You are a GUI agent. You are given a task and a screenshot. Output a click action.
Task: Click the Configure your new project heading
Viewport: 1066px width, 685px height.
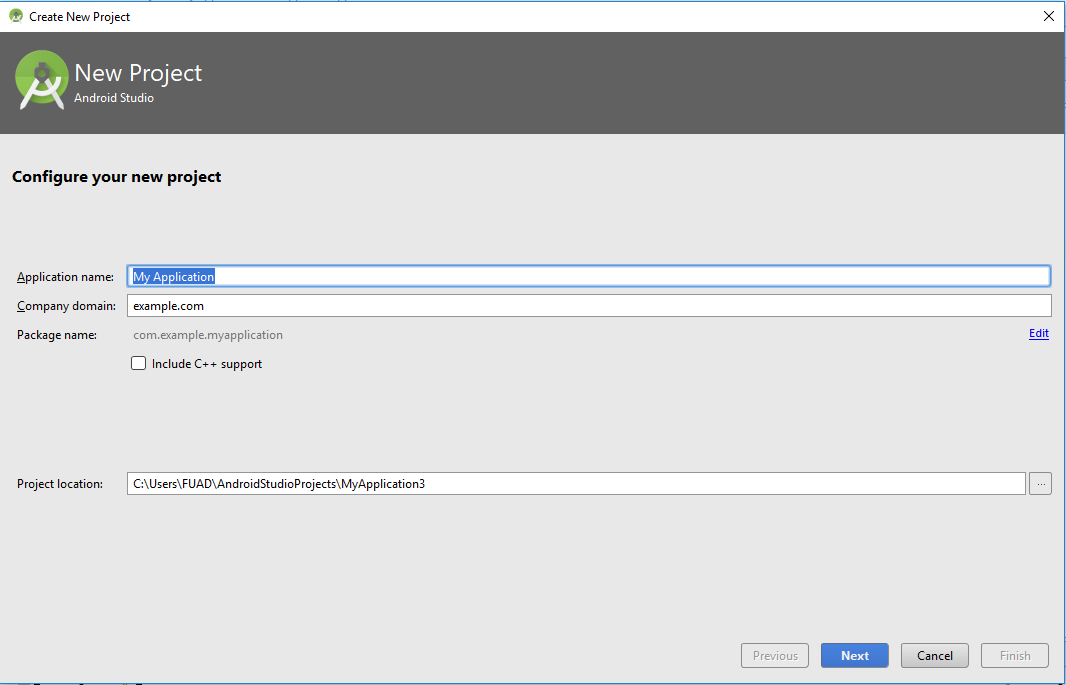[116, 176]
